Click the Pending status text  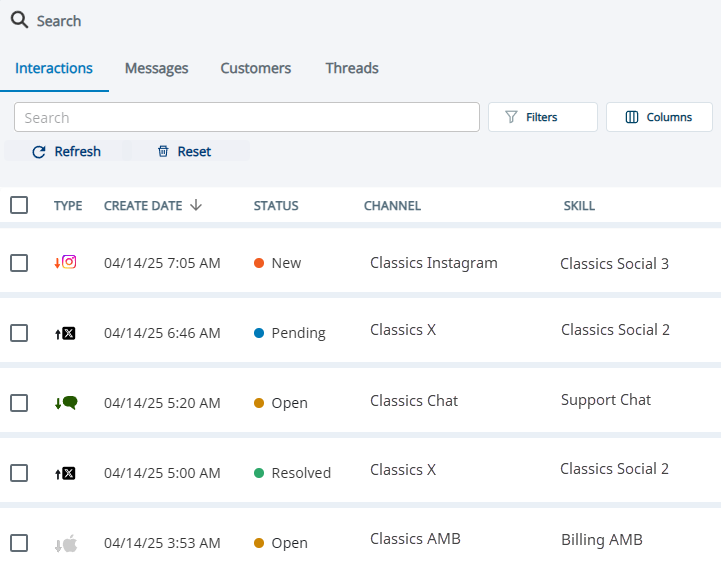pyautogui.click(x=298, y=333)
